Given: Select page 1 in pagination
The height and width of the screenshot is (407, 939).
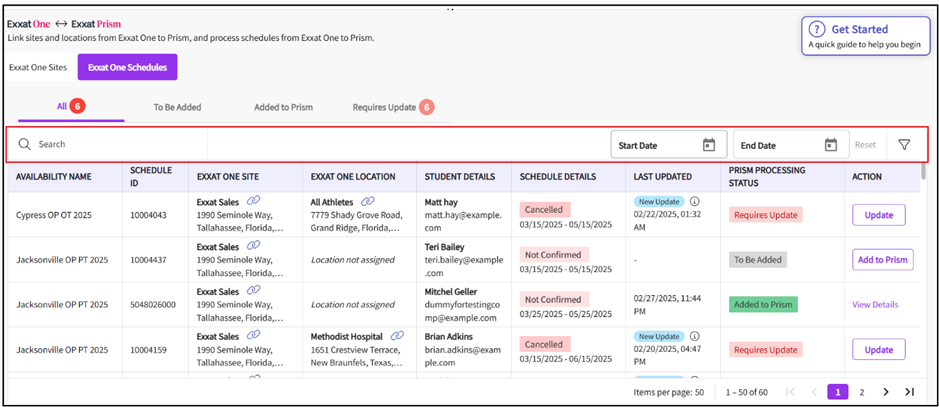Looking at the screenshot, I should coord(838,392).
